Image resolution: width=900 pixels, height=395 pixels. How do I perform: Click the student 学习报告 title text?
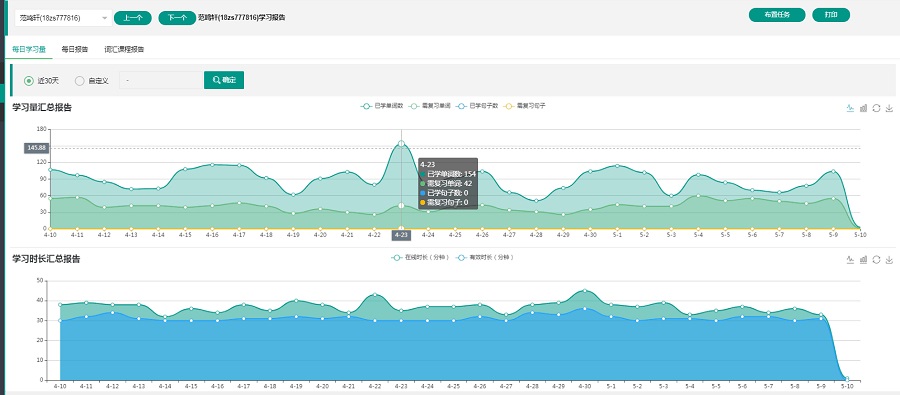tap(242, 18)
